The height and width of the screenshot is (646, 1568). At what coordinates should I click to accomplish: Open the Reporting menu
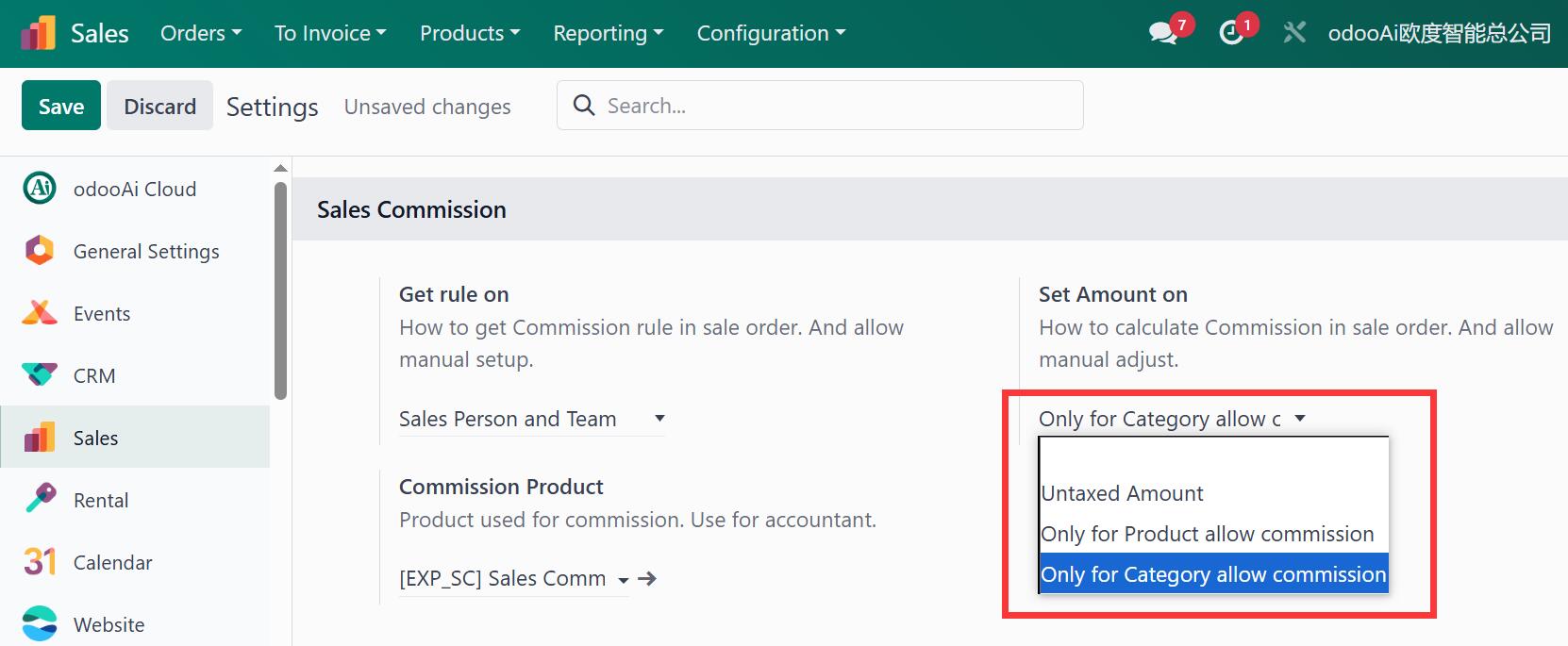(608, 33)
